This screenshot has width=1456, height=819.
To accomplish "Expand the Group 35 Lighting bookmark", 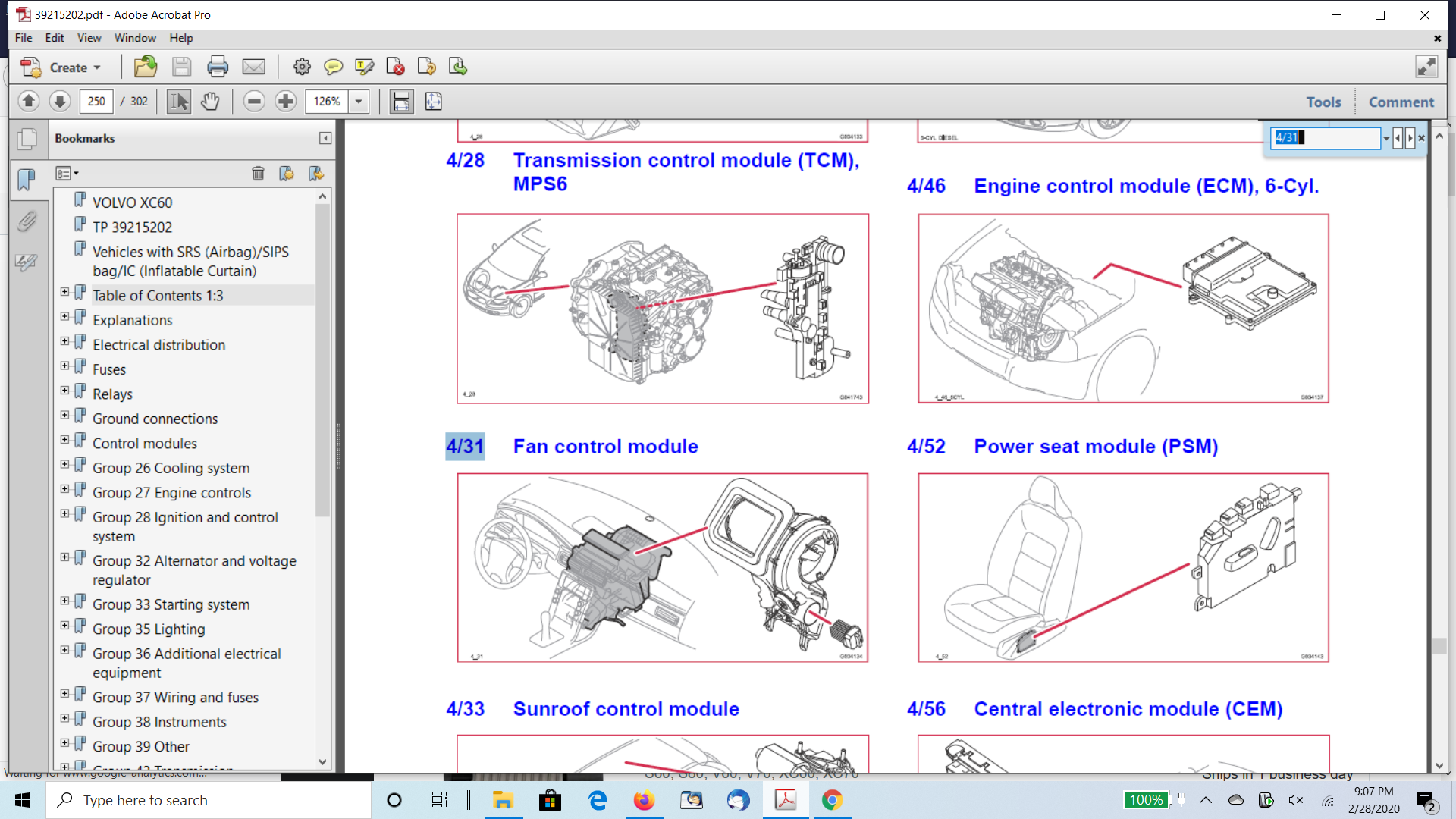I will coord(64,626).
